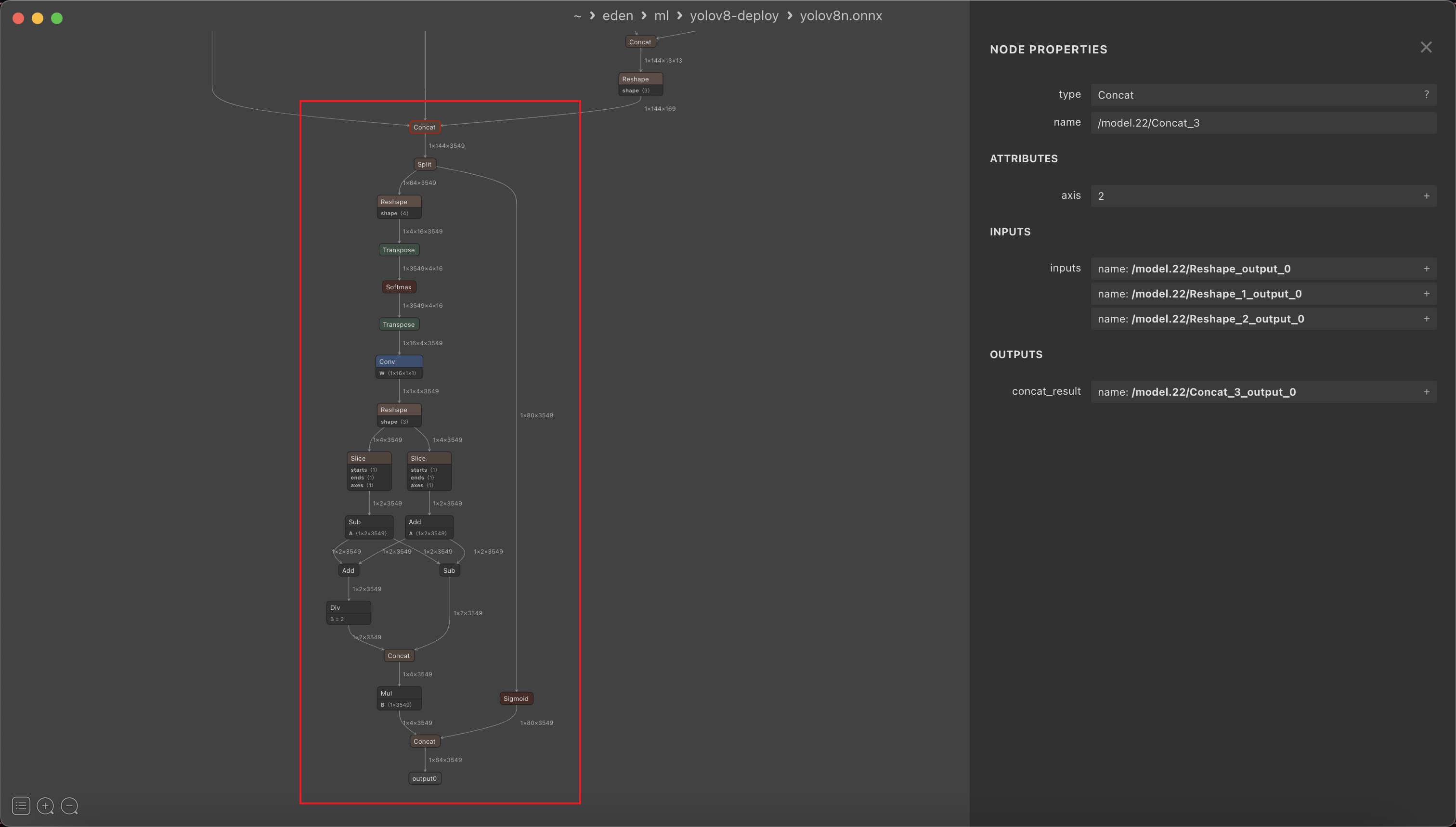Select the Reshape node below the Conv node
The width and height of the screenshot is (1456, 827).
pyautogui.click(x=399, y=415)
